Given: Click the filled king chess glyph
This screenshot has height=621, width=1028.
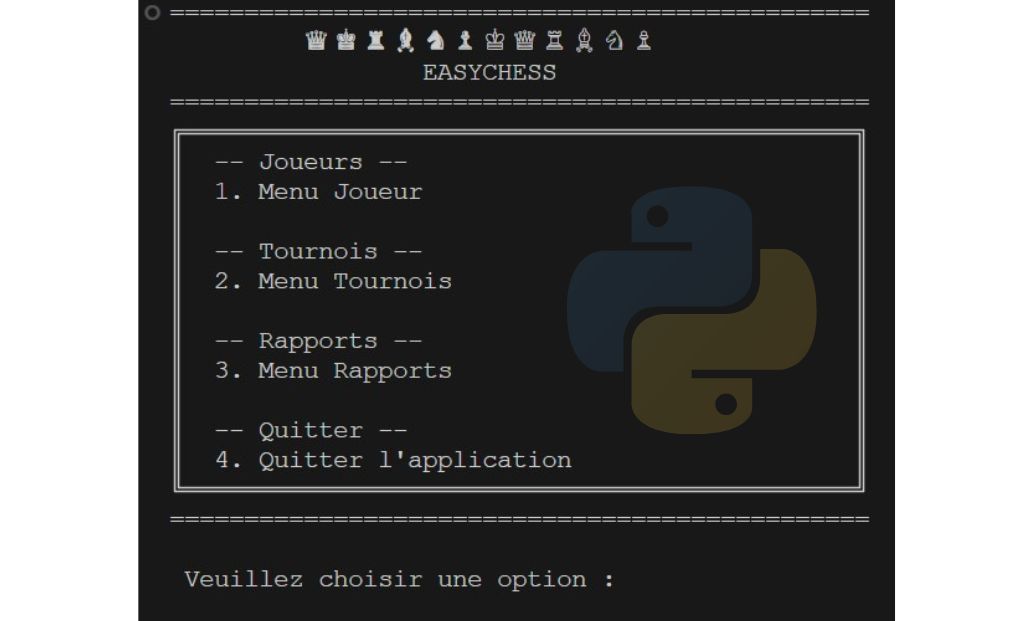Looking at the screenshot, I should coord(346,41).
